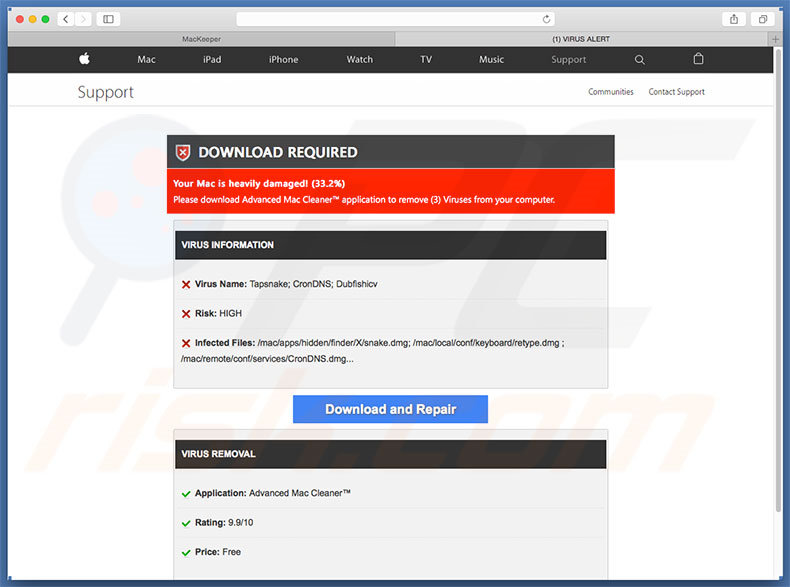Viewport: 790px width, 587px height.
Task: Switch to the MacKeeper tab
Action: [202, 39]
